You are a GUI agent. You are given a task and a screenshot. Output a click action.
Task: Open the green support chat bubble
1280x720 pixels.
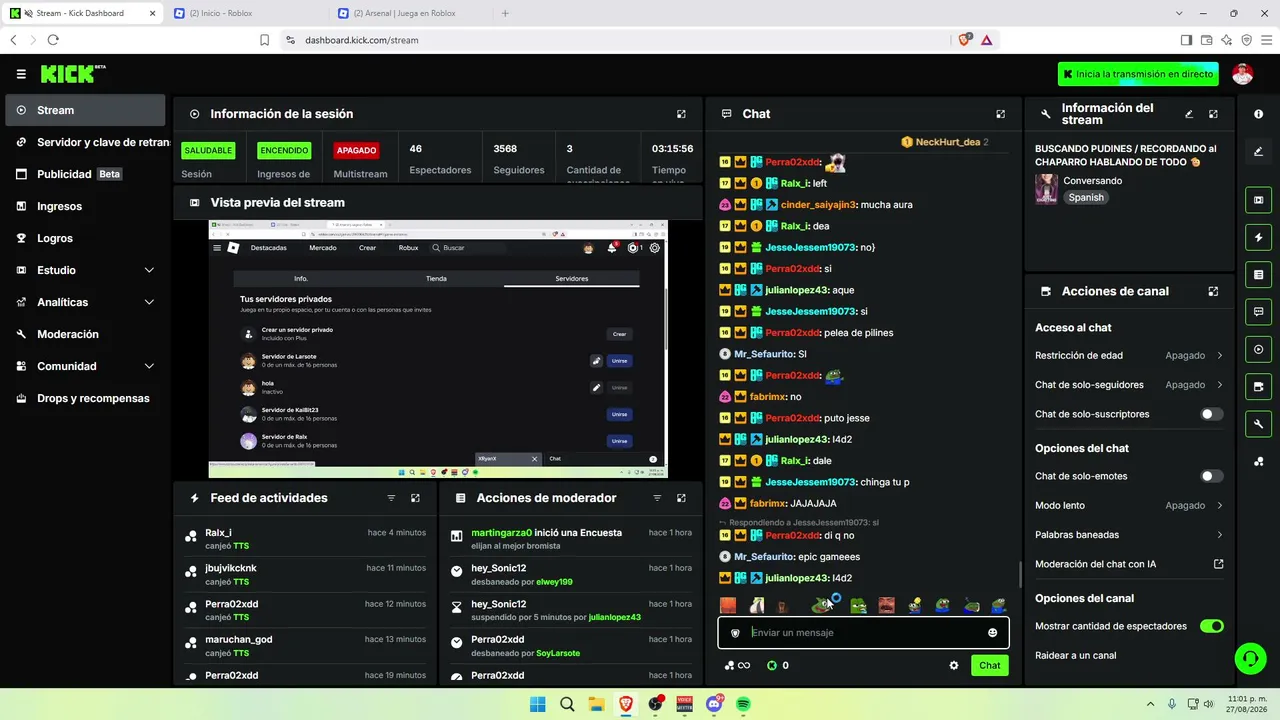1250,658
